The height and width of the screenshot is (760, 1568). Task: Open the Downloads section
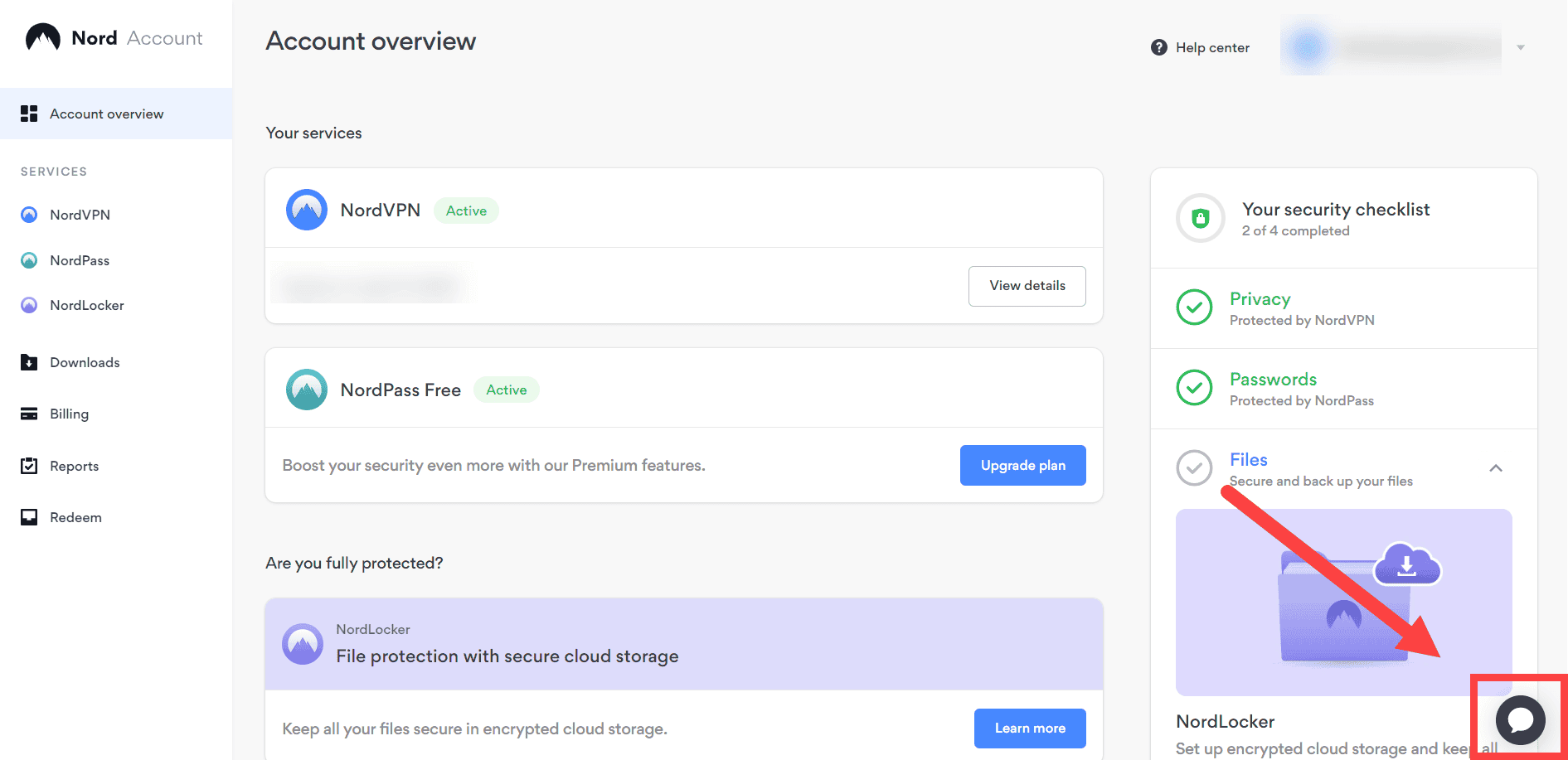click(85, 362)
